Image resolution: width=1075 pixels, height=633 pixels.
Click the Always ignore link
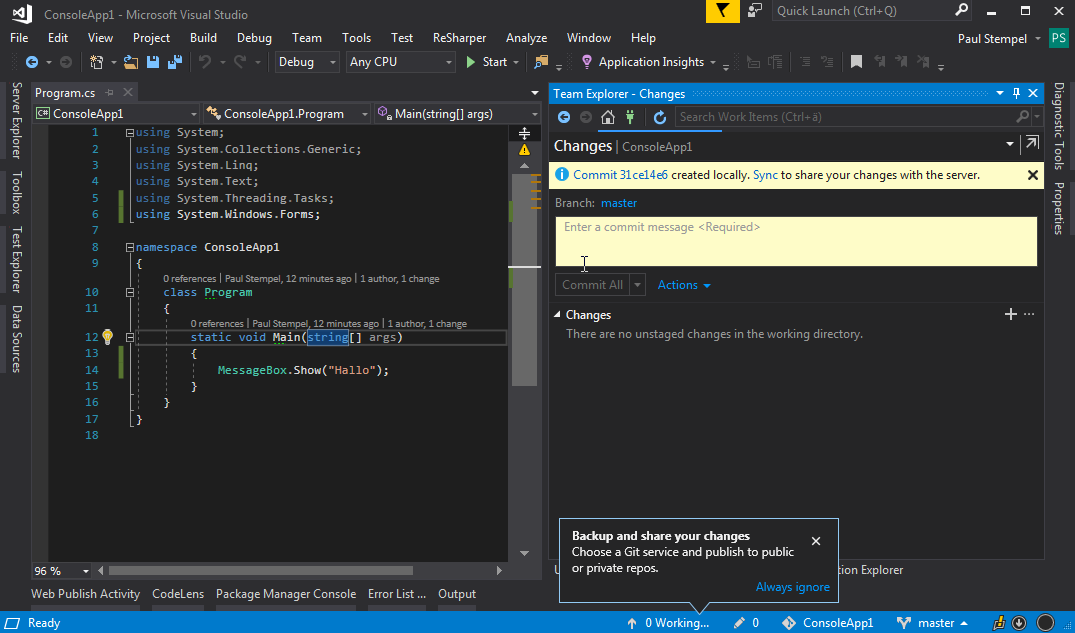pos(792,587)
